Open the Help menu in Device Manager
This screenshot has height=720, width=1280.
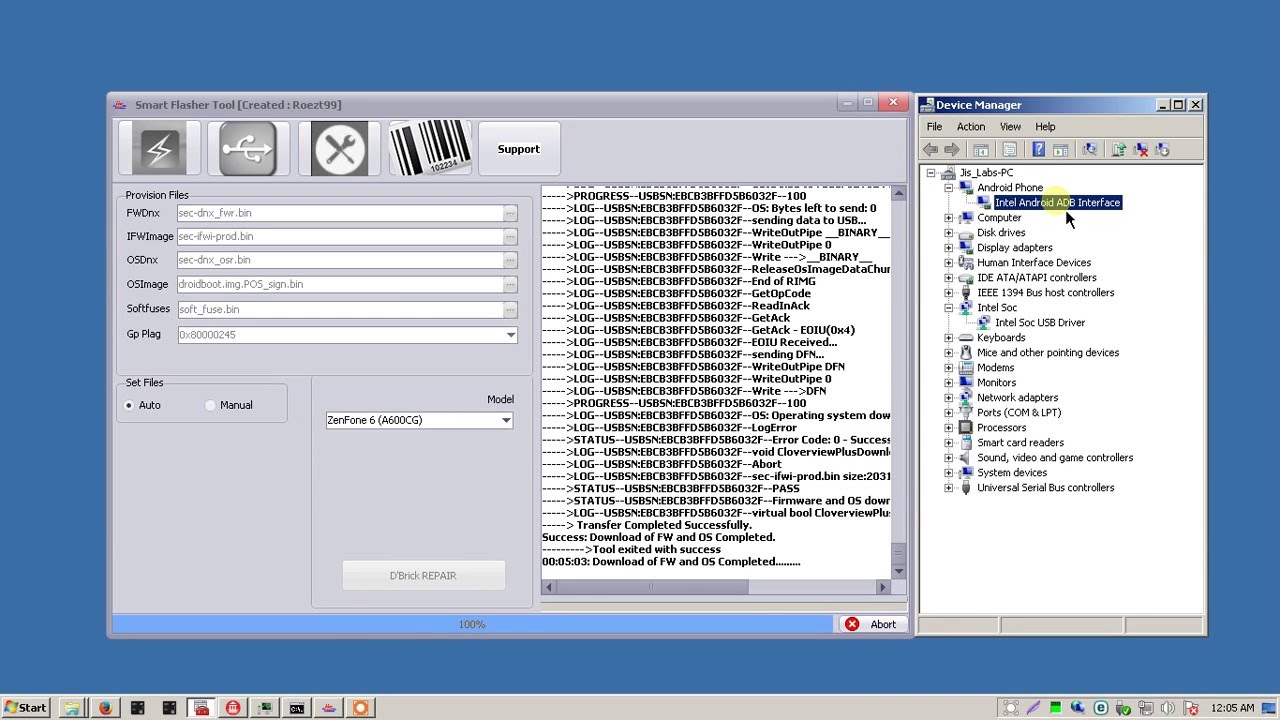tap(1045, 127)
